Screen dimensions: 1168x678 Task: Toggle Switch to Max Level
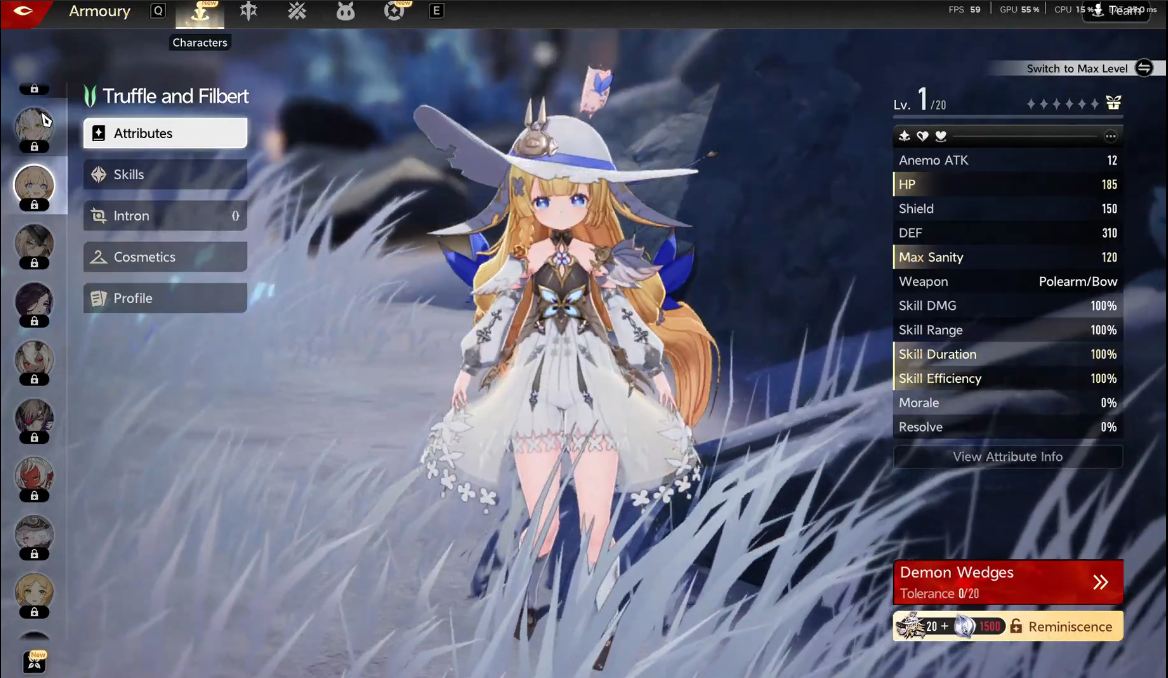[1144, 68]
